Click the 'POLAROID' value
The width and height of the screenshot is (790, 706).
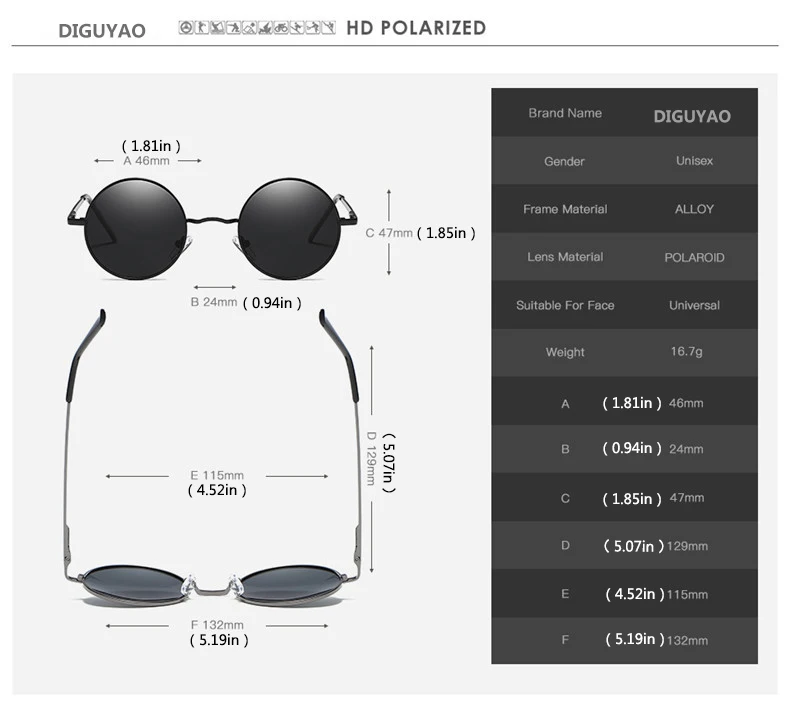(x=694, y=258)
